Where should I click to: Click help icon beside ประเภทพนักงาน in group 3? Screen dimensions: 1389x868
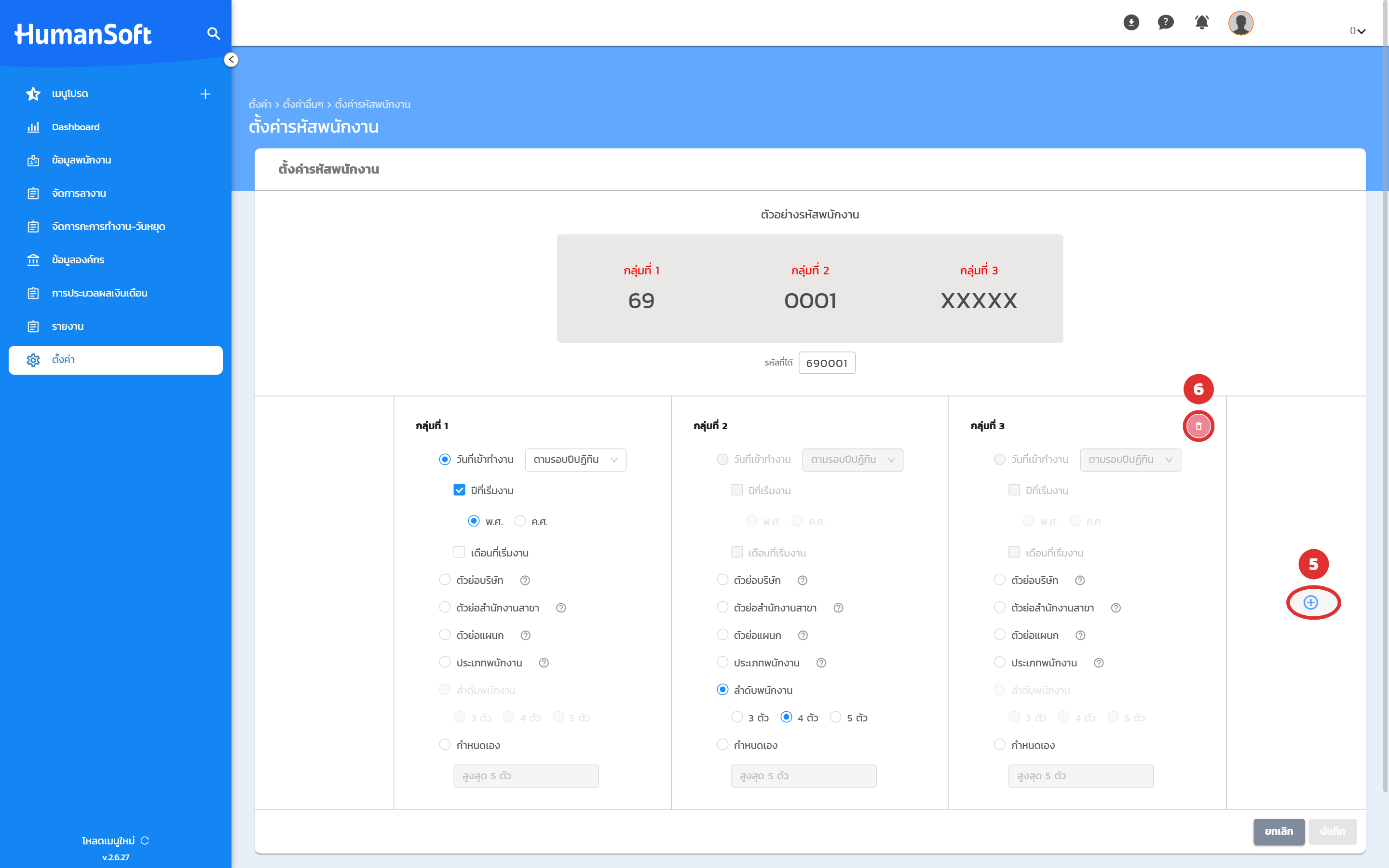pyautogui.click(x=1099, y=663)
